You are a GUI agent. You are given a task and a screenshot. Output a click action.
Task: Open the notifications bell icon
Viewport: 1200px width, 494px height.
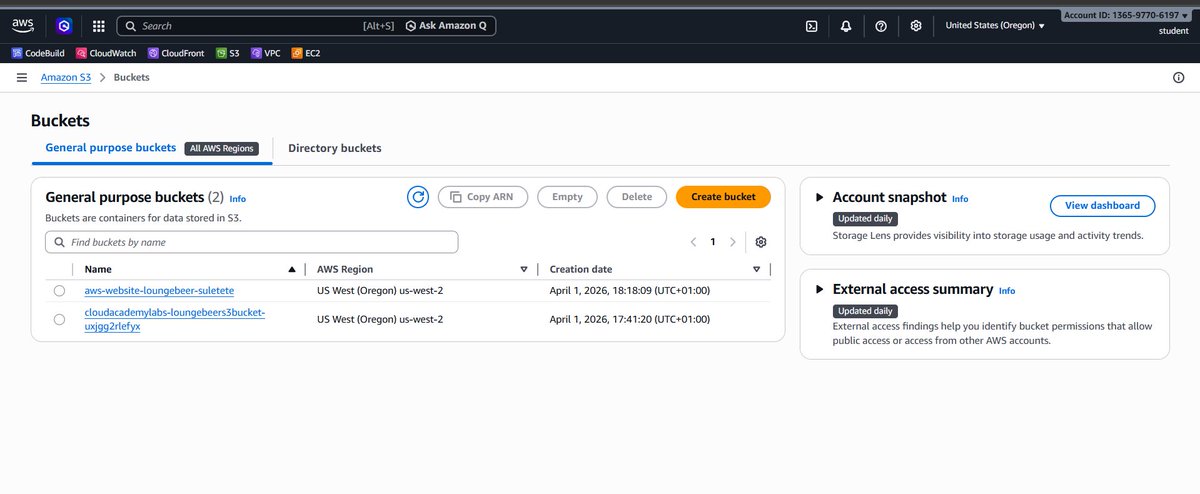pyautogui.click(x=846, y=26)
